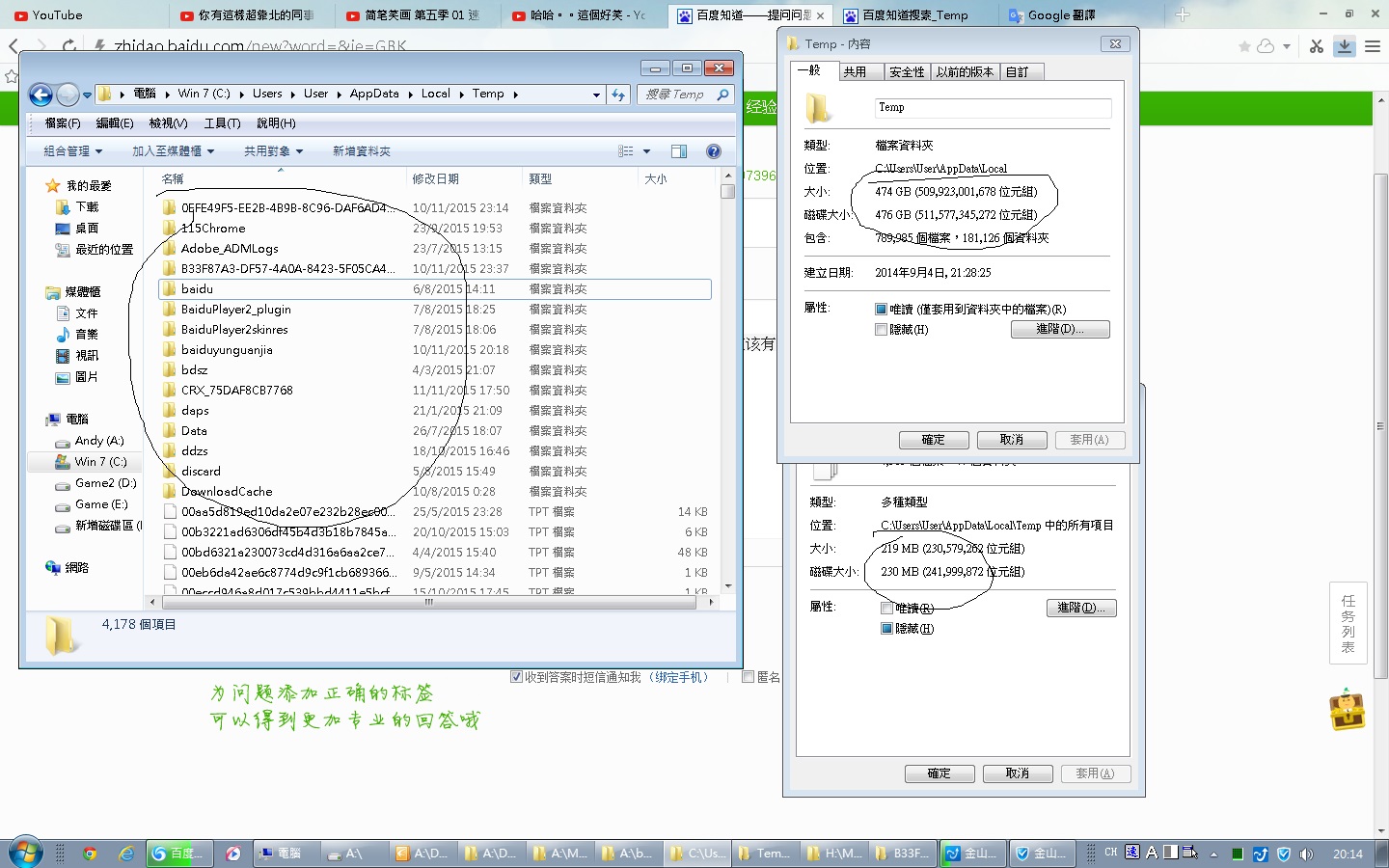Open Explorer help with the question-mark icon
The height and width of the screenshot is (868, 1389).
[x=714, y=151]
